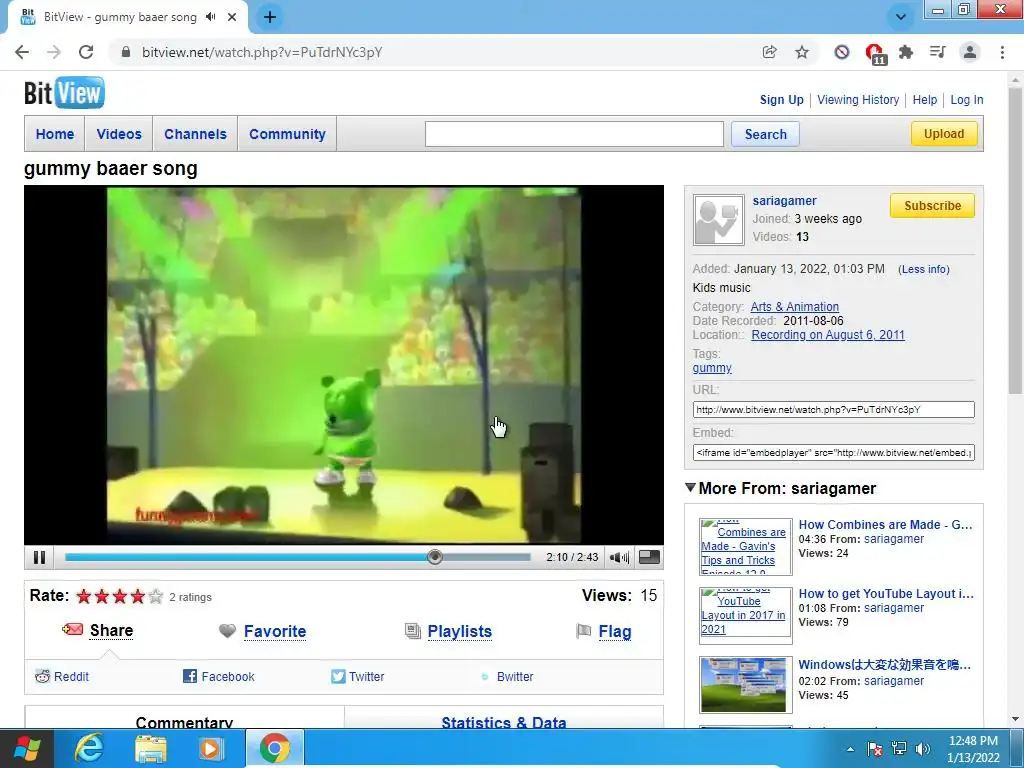
Task: Close the BitView gummy baaer song tab
Action: tap(232, 17)
